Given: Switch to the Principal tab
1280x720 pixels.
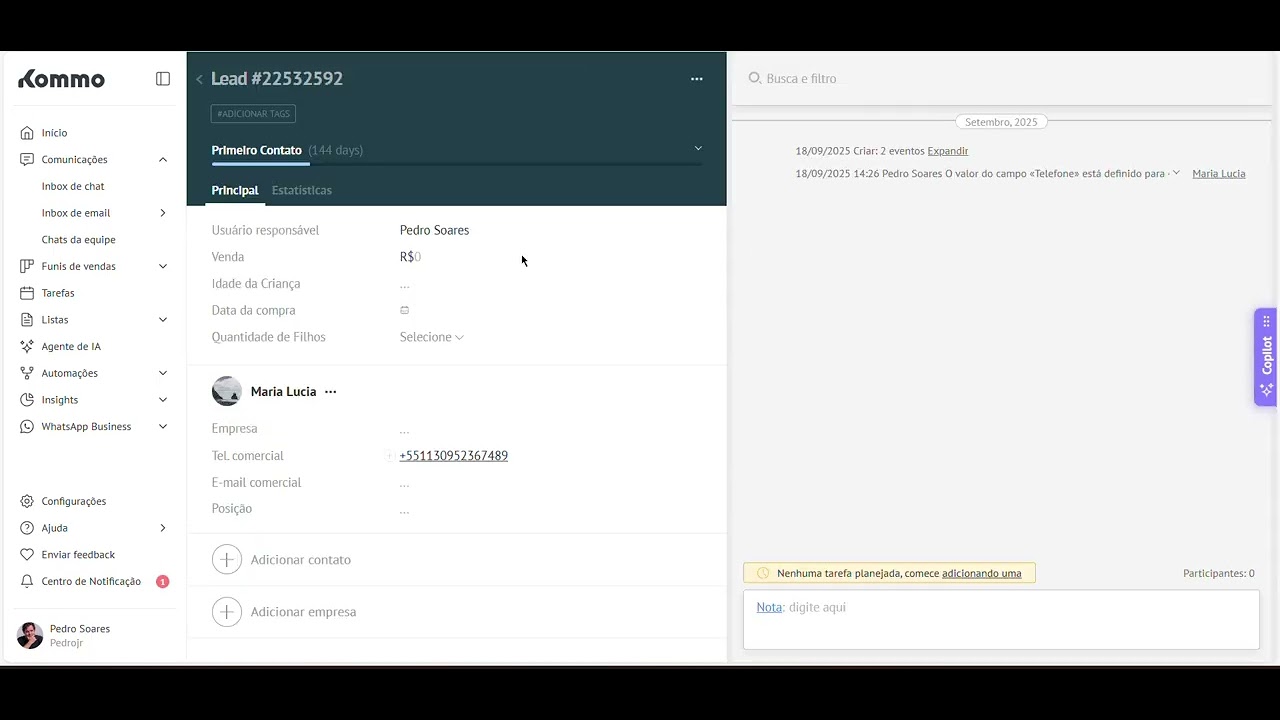Looking at the screenshot, I should pyautogui.click(x=235, y=190).
